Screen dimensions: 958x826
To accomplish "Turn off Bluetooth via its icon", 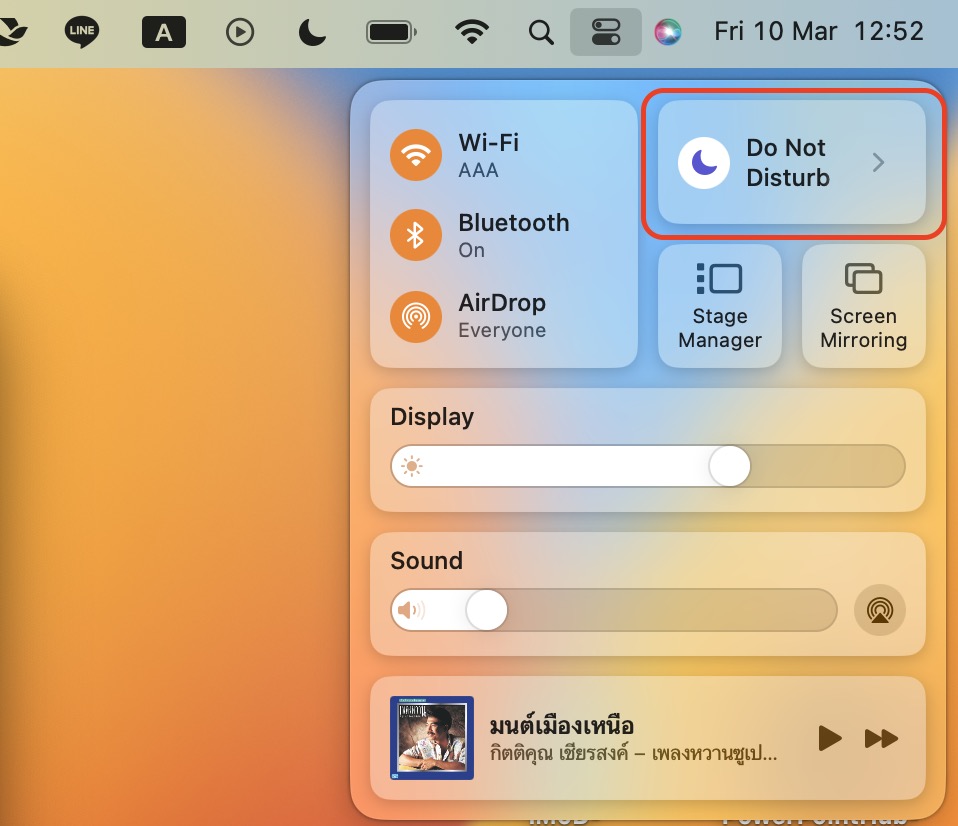I will coord(416,235).
